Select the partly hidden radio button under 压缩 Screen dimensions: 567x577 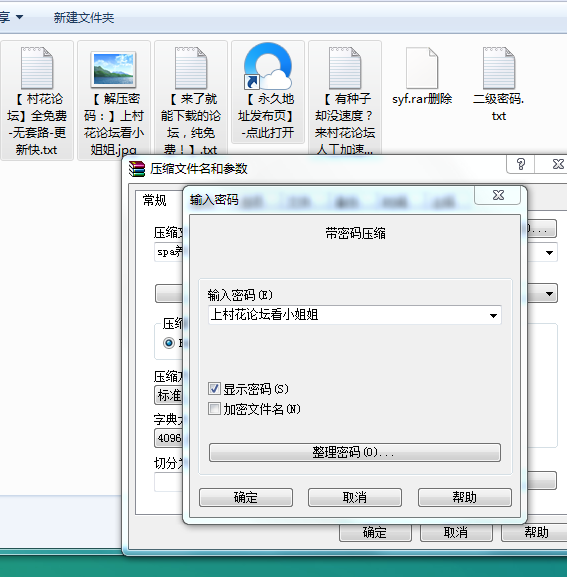click(x=169, y=343)
